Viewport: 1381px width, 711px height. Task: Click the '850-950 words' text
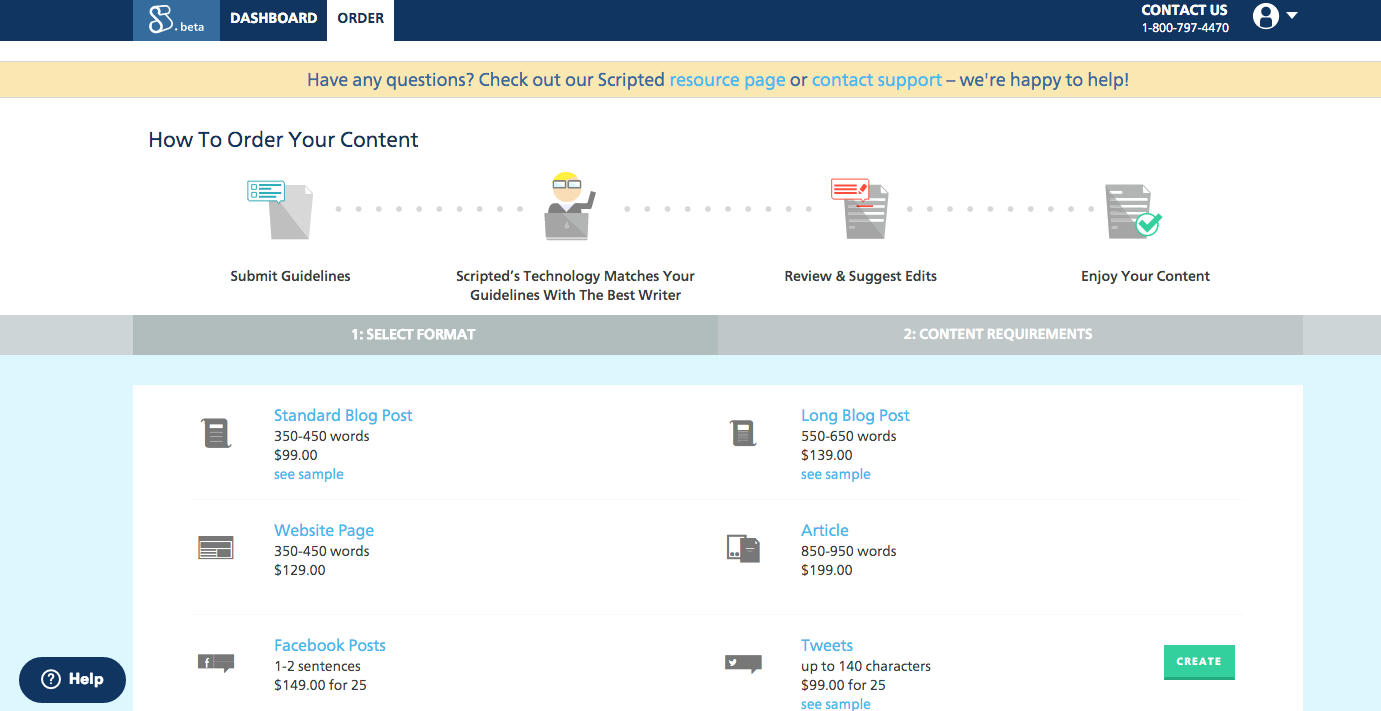pos(849,551)
